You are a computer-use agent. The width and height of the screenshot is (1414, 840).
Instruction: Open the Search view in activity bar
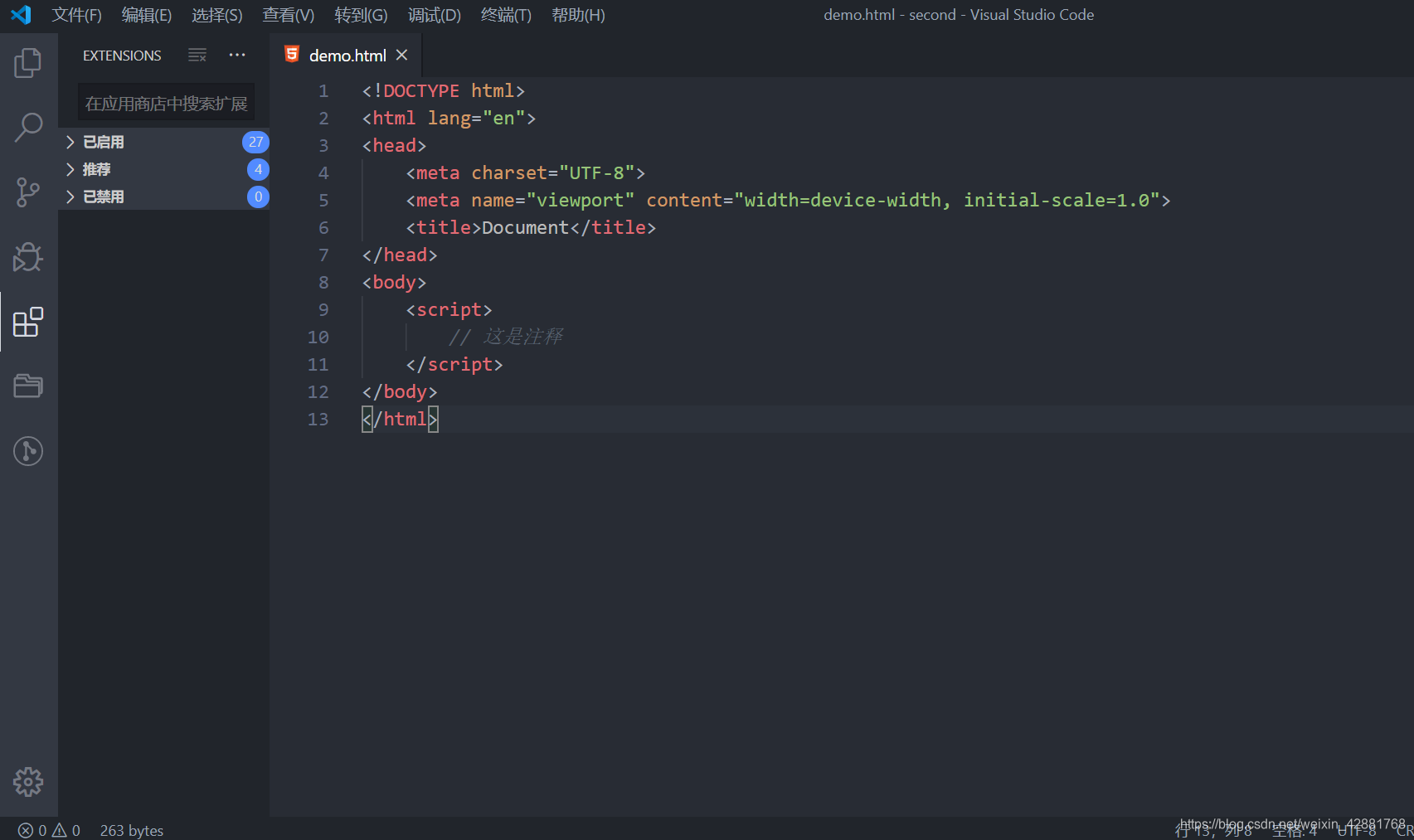coord(28,128)
